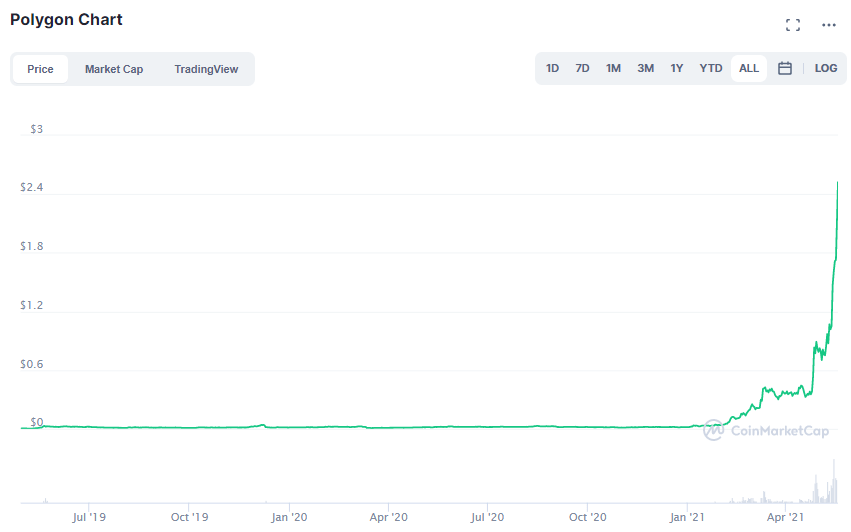Click the Jul '20 date axis label

(x=487, y=517)
